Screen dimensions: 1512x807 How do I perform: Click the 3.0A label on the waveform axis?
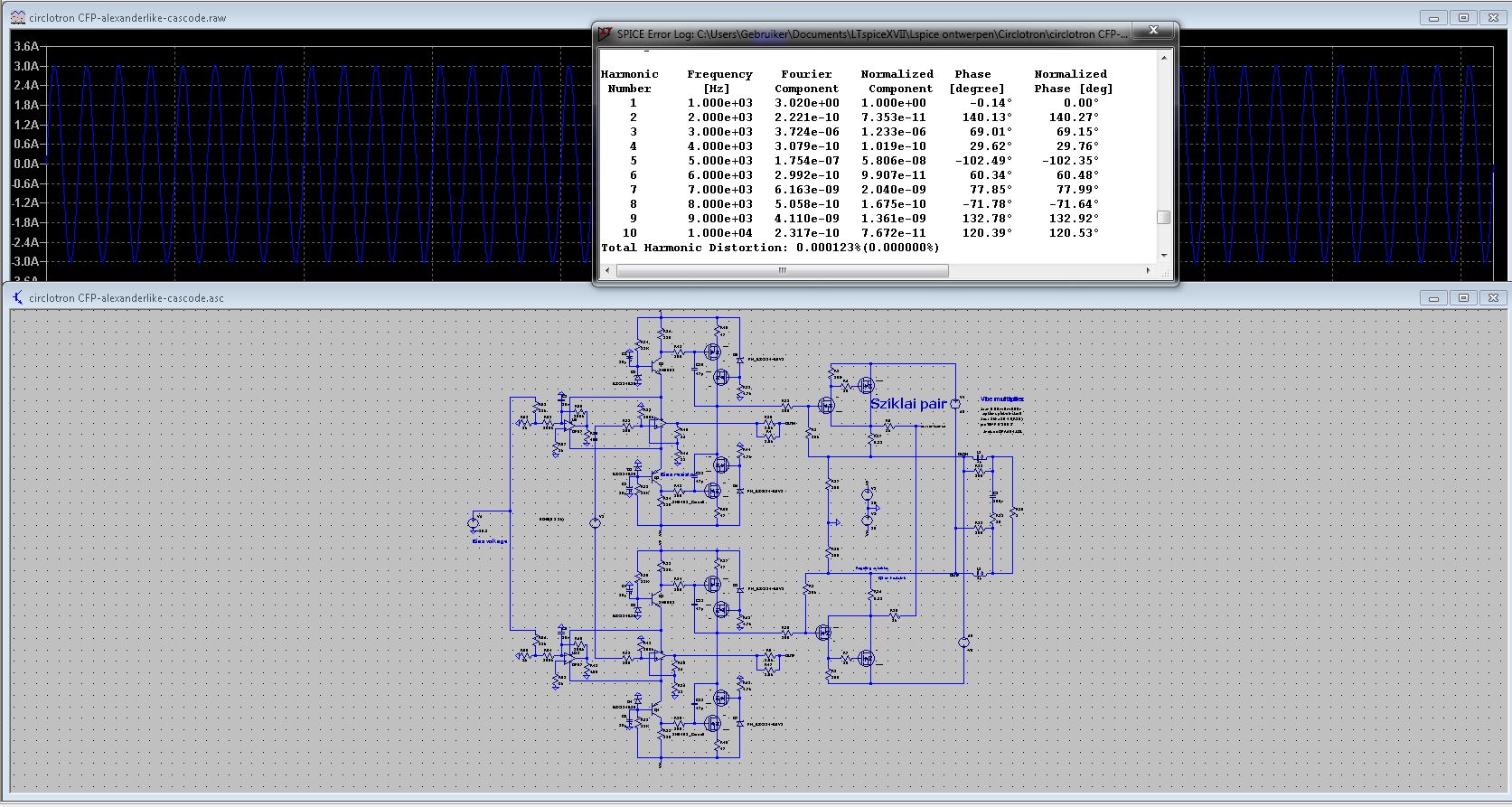click(26, 66)
